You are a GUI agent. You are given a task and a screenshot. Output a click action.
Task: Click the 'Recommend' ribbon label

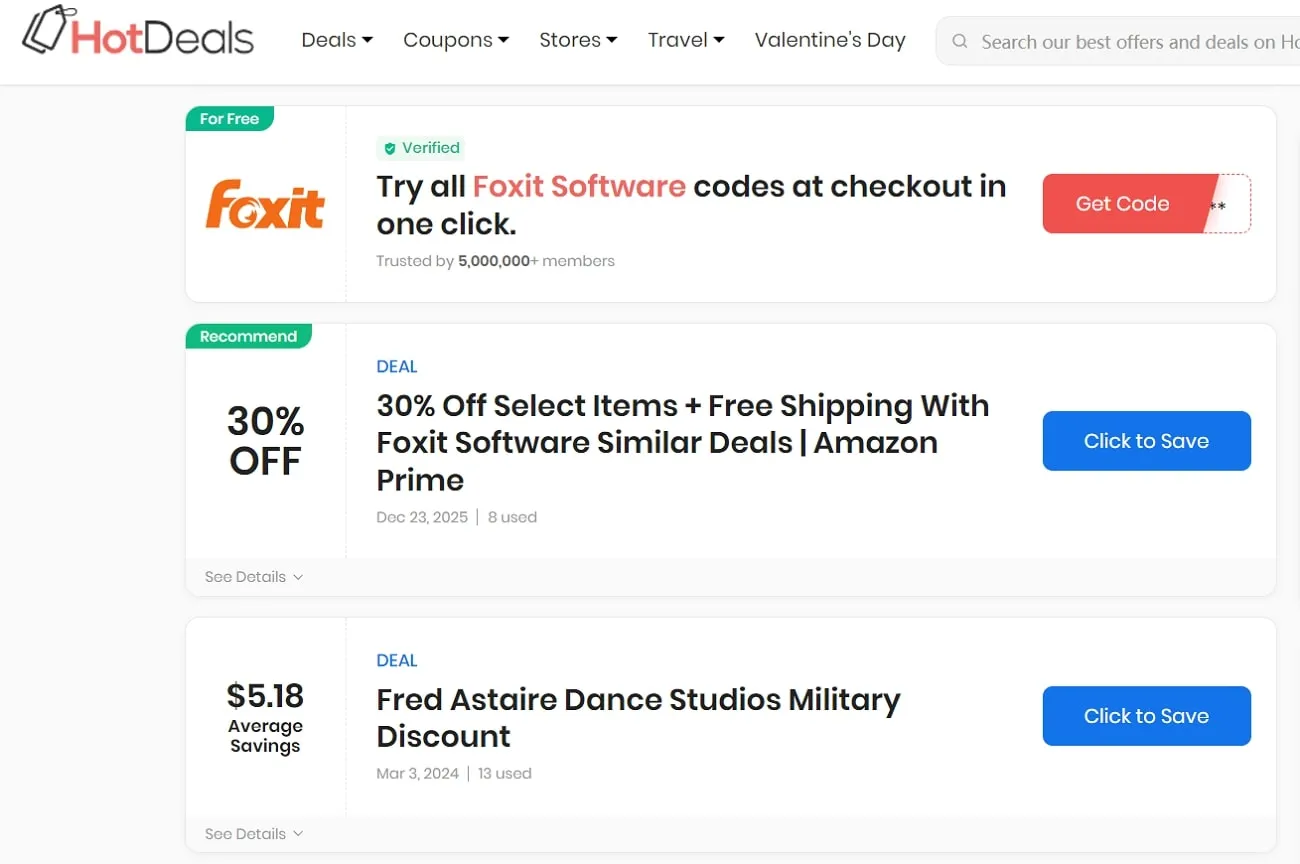tap(248, 336)
